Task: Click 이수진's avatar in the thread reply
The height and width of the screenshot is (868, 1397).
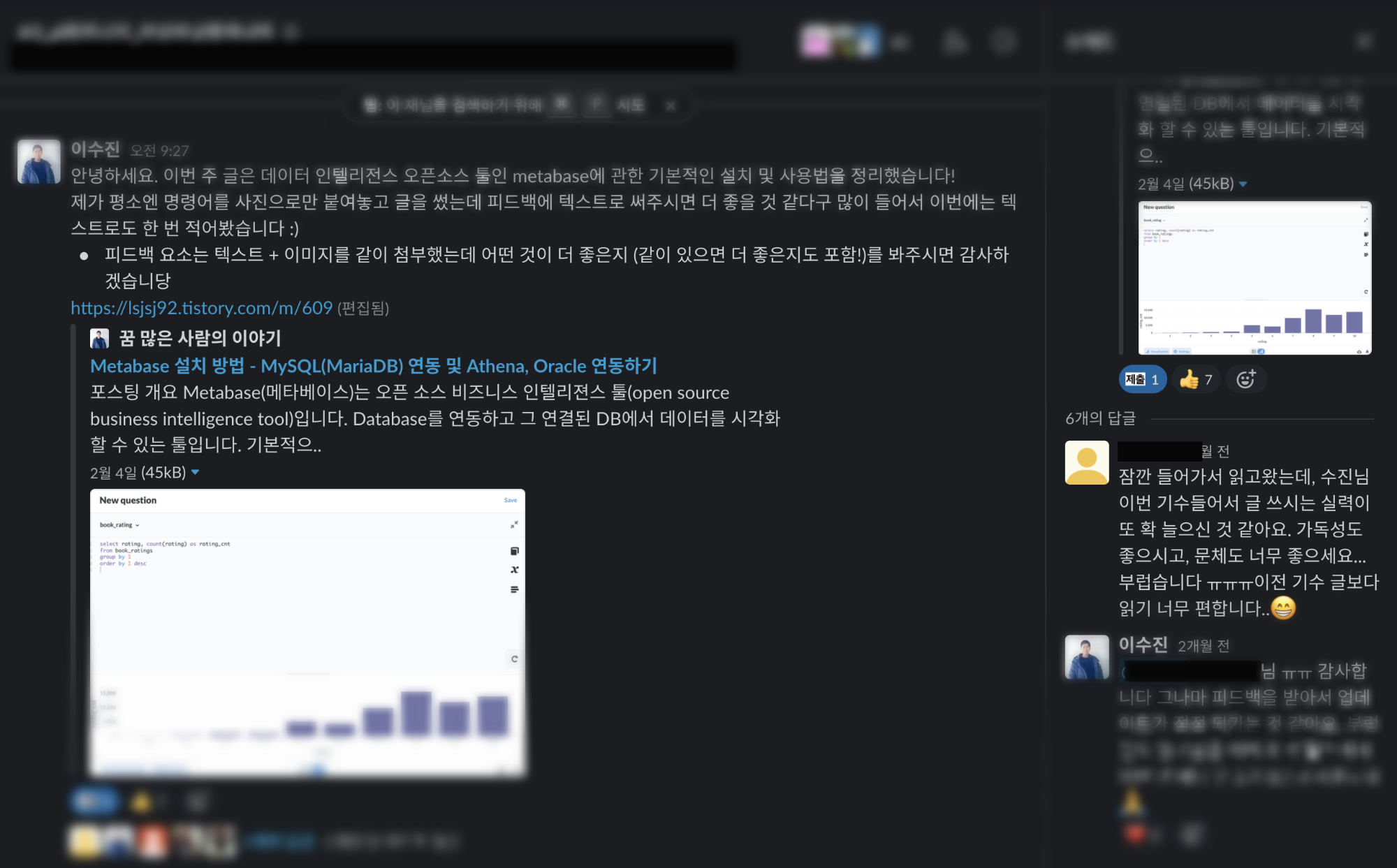Action: coord(1086,656)
